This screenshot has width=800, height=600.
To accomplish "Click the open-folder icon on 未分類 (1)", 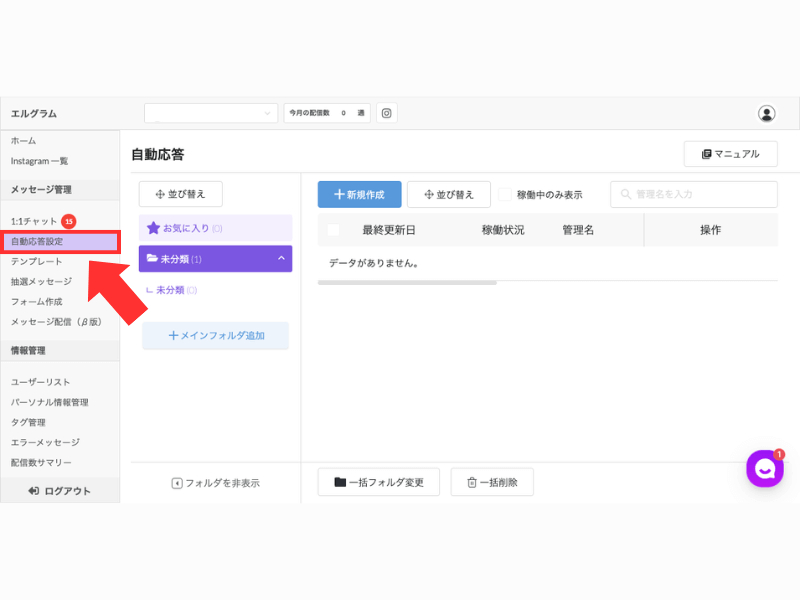I will pos(152,259).
